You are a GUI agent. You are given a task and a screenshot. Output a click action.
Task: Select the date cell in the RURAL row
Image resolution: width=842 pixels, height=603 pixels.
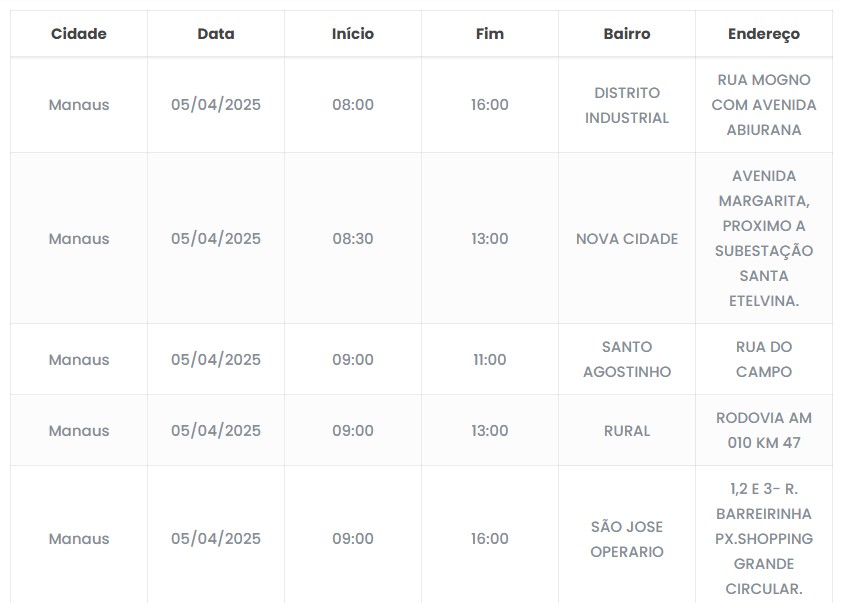pyautogui.click(x=216, y=431)
